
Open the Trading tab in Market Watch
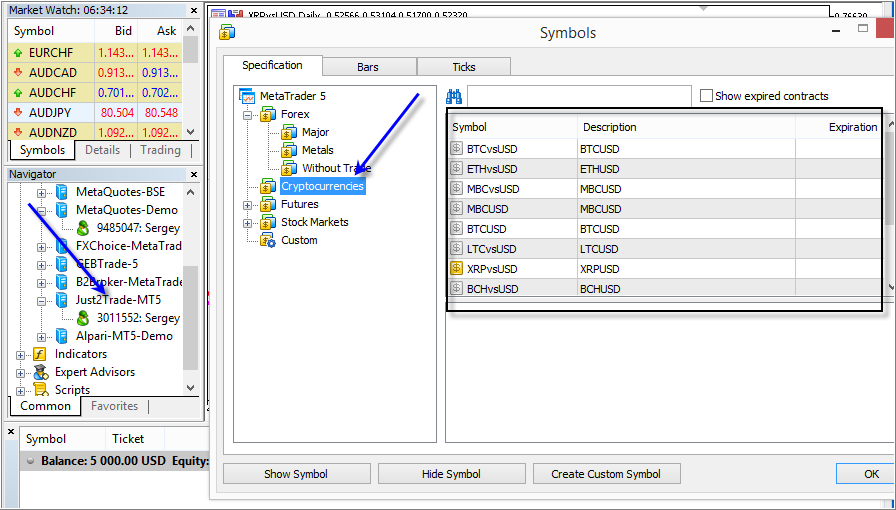[160, 150]
